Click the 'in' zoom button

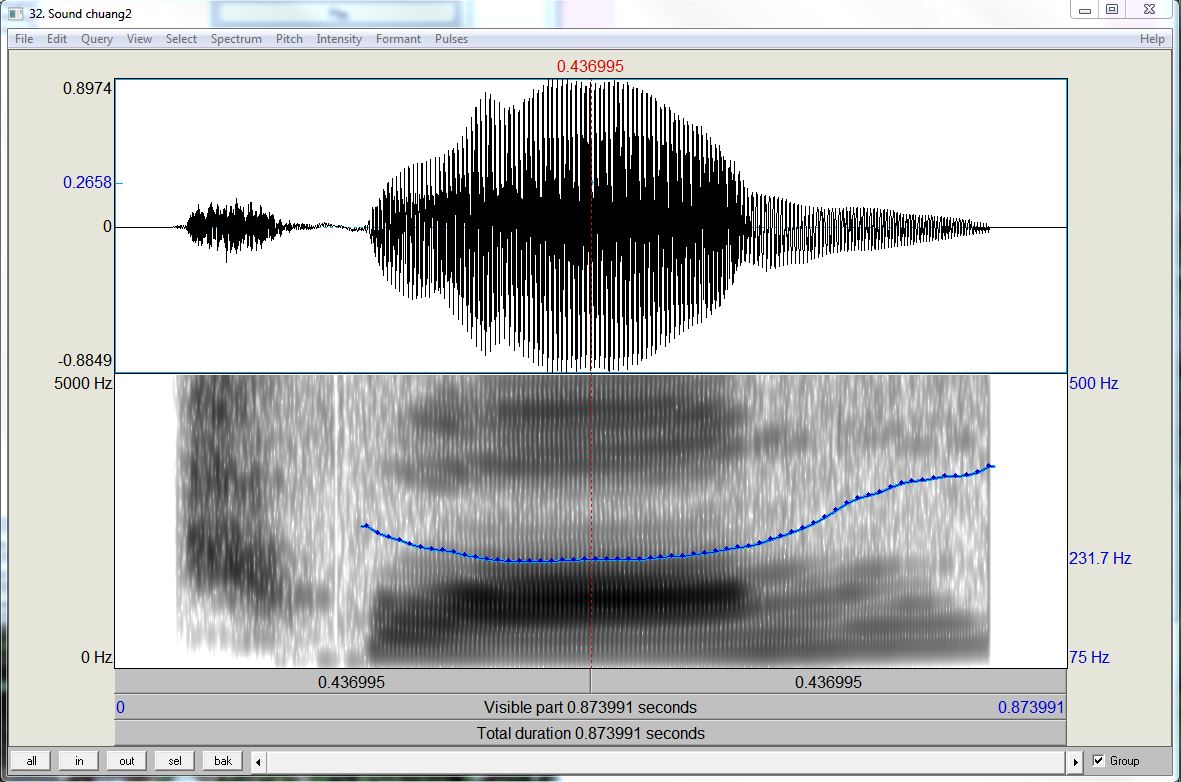[79, 761]
